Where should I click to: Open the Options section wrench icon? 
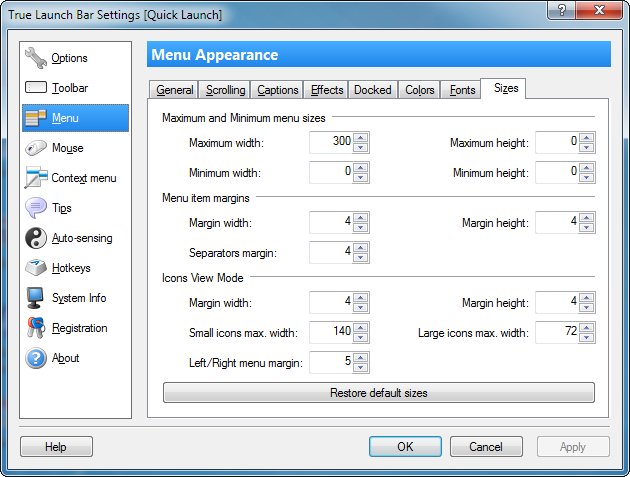tap(36, 58)
